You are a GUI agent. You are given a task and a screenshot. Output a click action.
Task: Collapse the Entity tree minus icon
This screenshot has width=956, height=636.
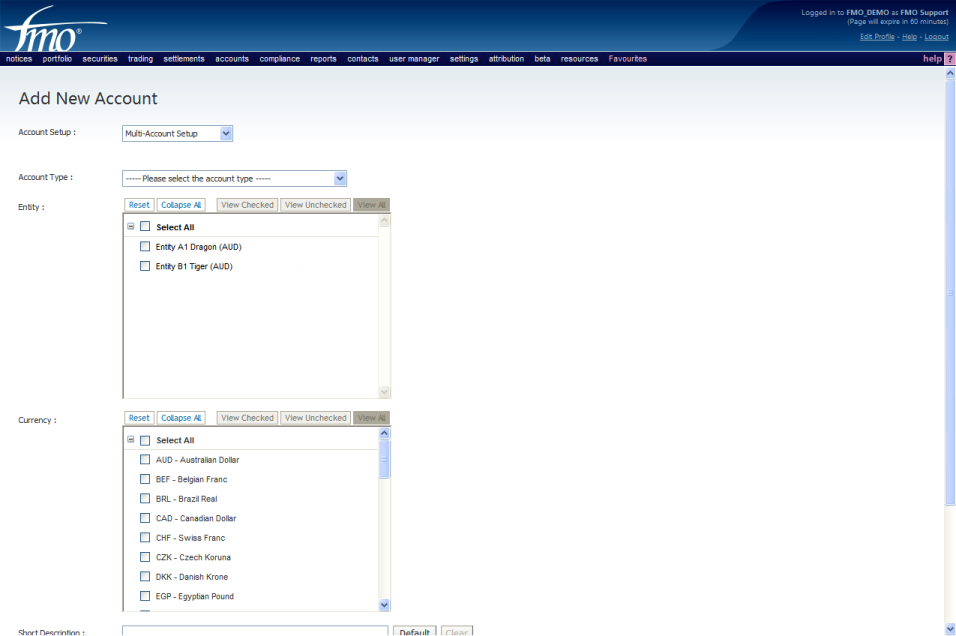click(131, 227)
